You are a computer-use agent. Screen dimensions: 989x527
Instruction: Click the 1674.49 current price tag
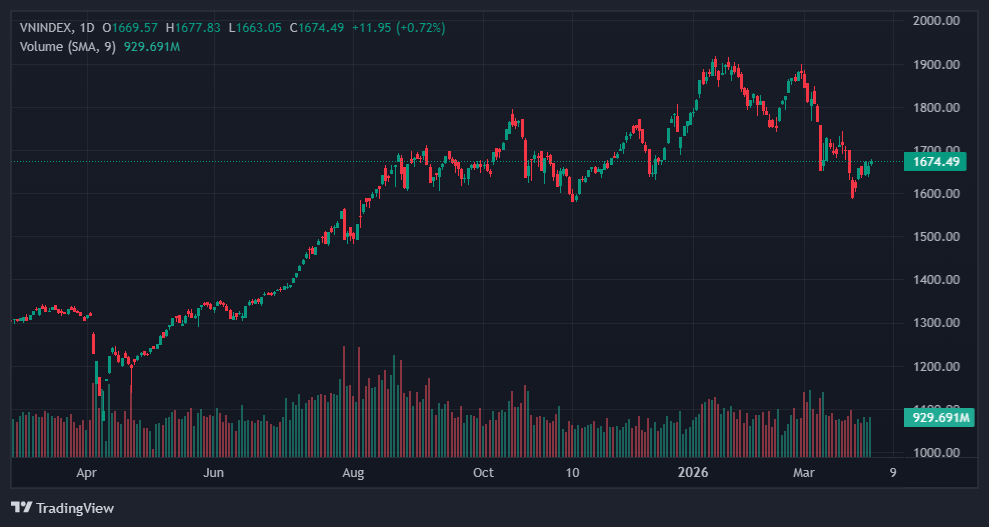tap(936, 162)
